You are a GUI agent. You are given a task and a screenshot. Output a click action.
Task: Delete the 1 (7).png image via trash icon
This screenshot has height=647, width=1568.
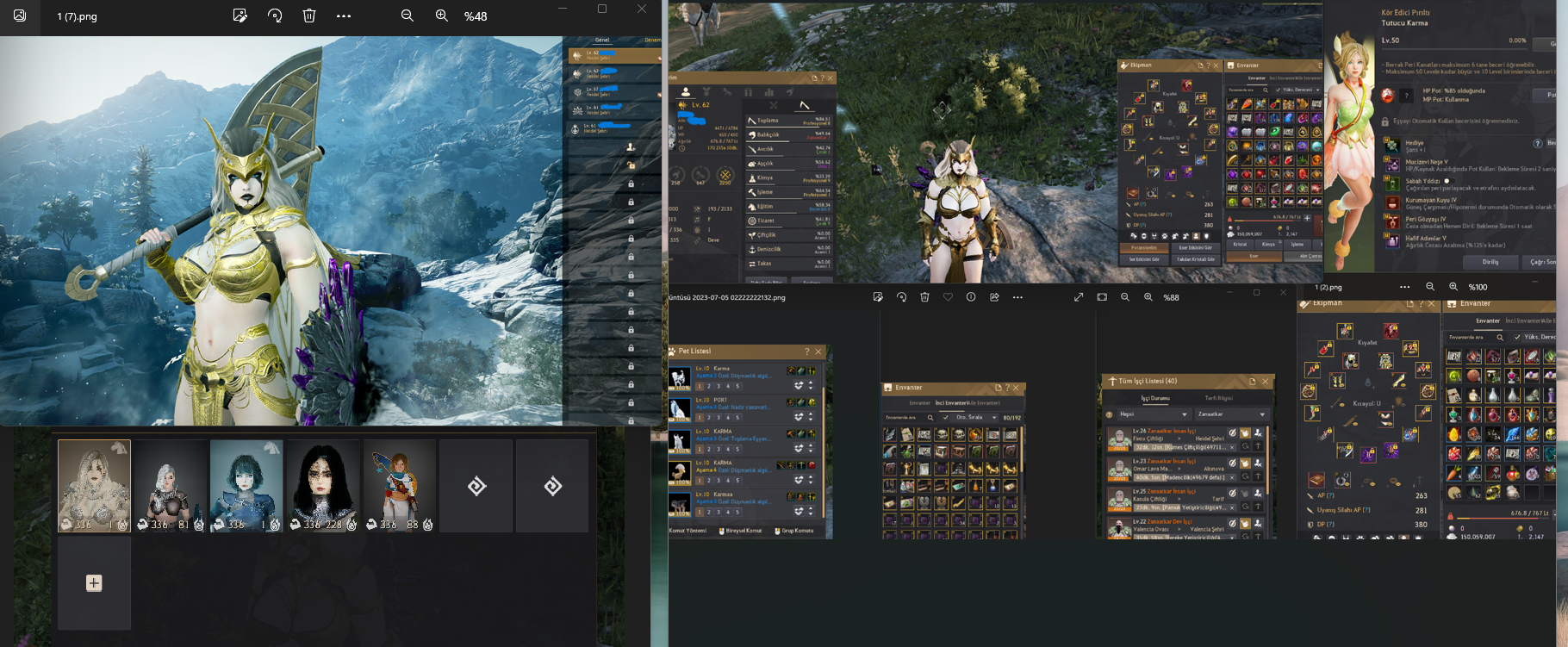[309, 16]
